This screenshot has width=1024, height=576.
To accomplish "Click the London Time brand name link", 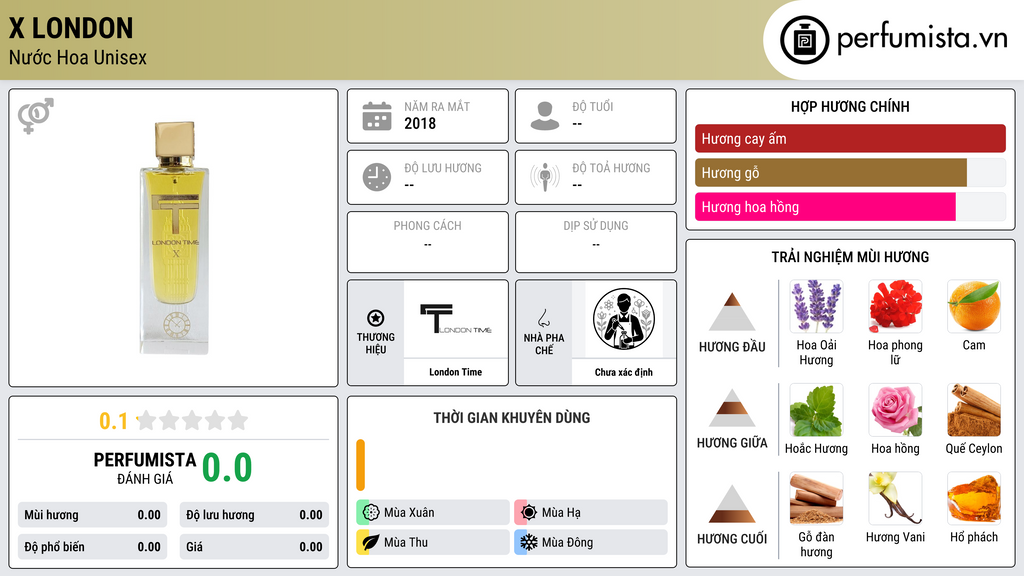I will [456, 372].
